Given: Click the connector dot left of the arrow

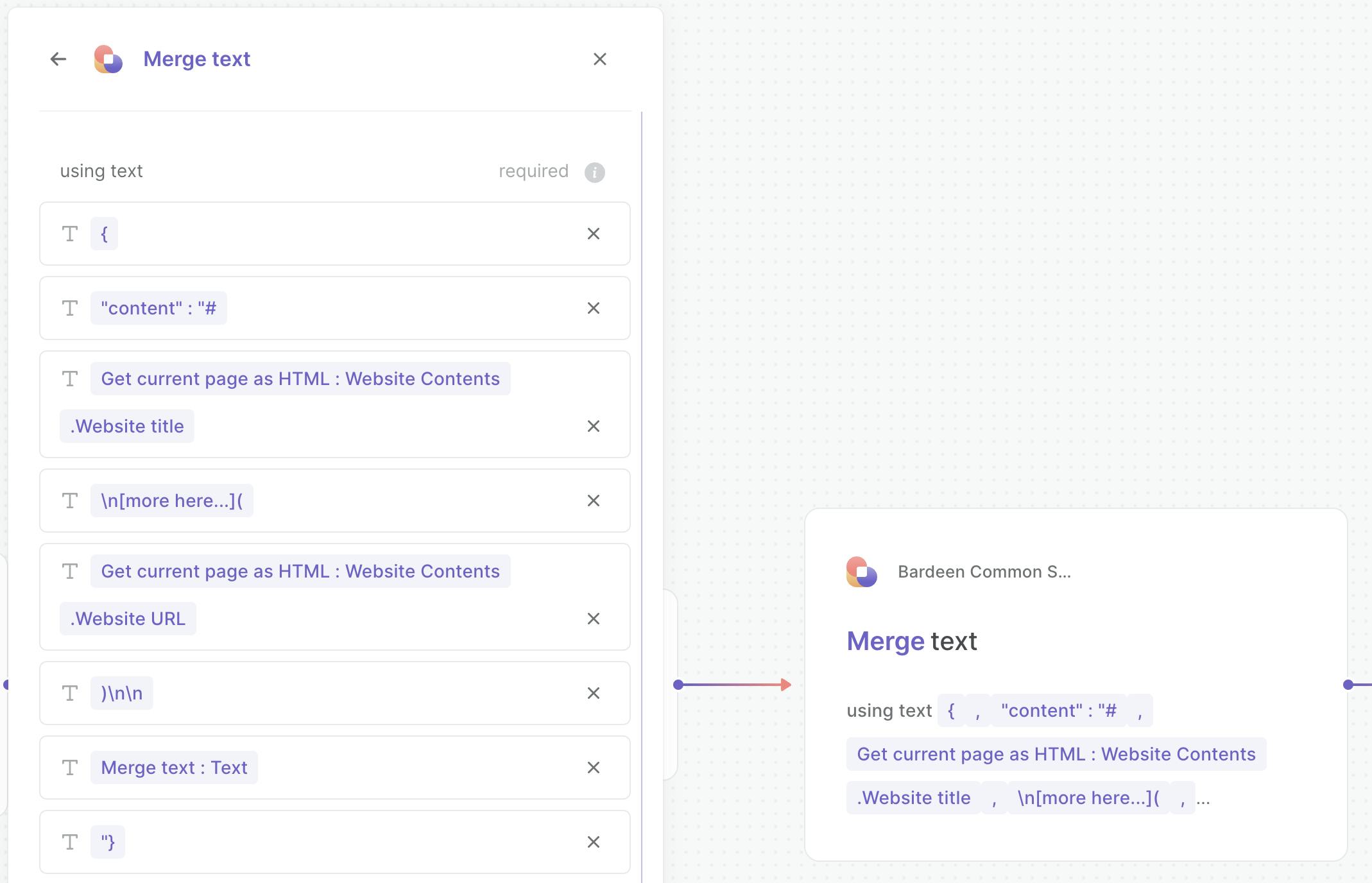Looking at the screenshot, I should (x=678, y=685).
